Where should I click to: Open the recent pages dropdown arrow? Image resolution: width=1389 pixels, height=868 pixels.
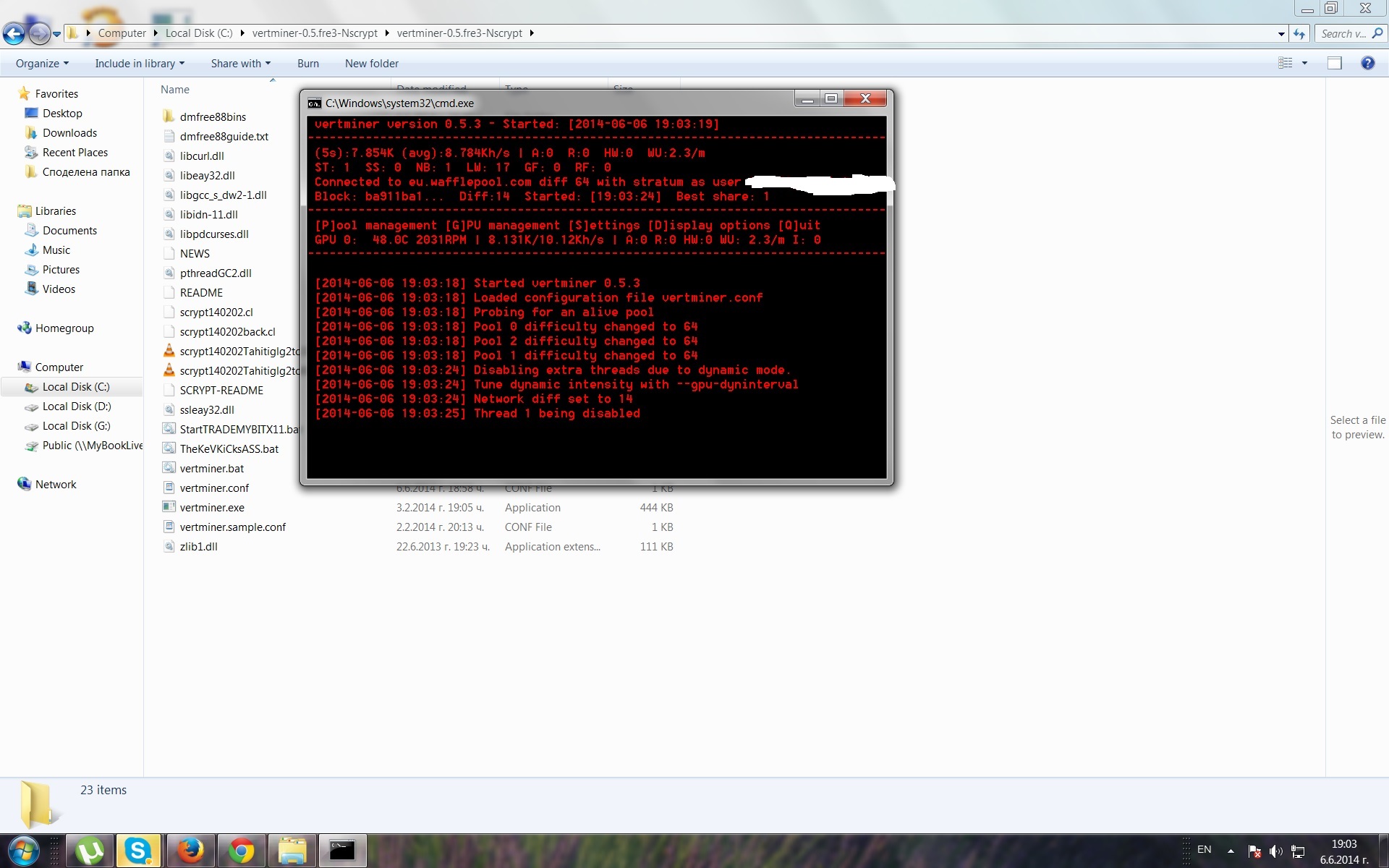click(x=56, y=33)
